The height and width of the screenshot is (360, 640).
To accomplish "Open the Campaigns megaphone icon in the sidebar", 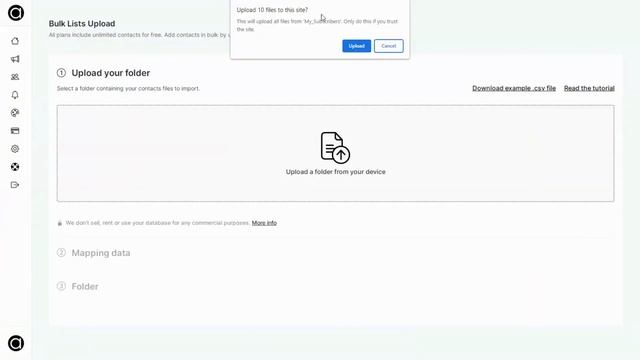I will coord(15,59).
